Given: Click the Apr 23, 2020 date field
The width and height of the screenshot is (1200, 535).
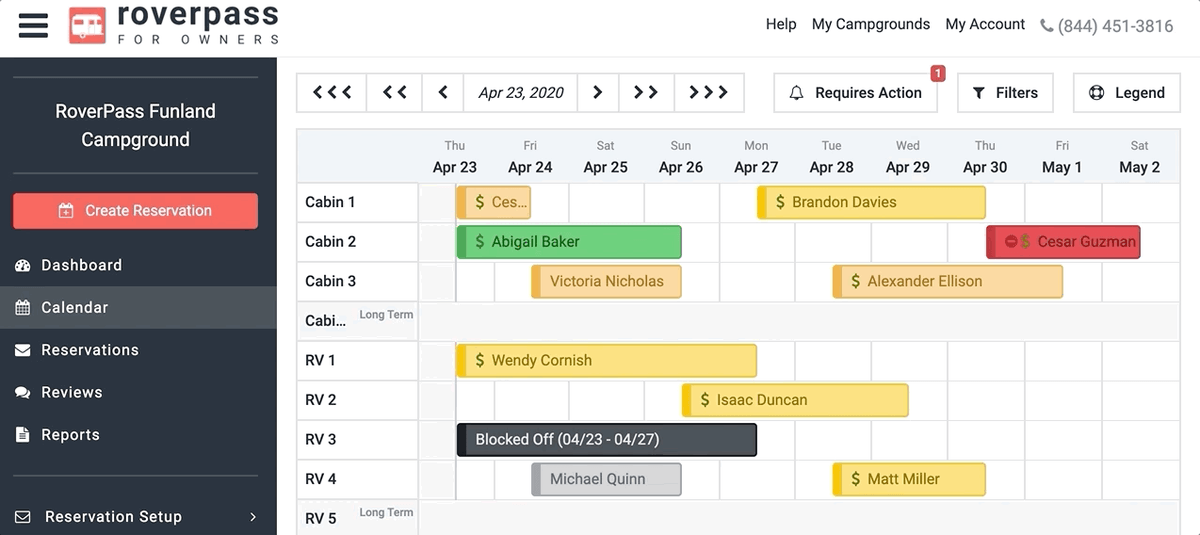Looking at the screenshot, I should 520,93.
